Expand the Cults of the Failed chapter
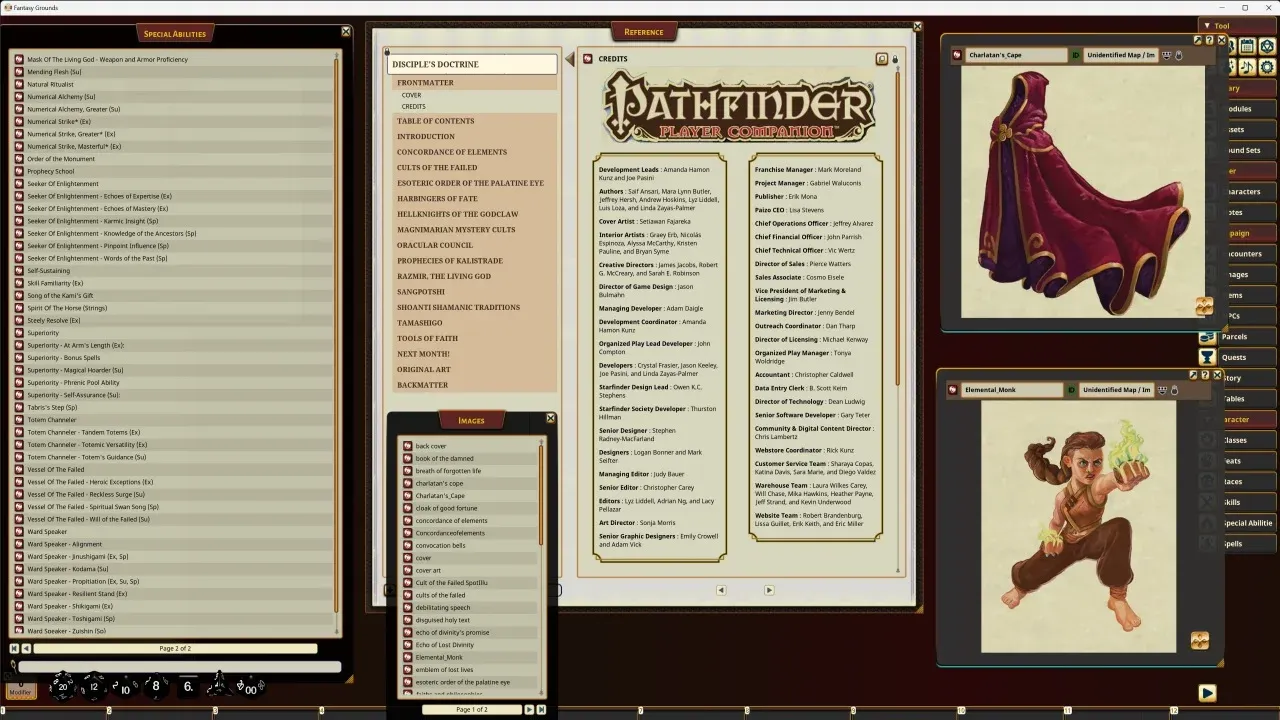The height and width of the screenshot is (720, 1280). pyautogui.click(x=437, y=168)
